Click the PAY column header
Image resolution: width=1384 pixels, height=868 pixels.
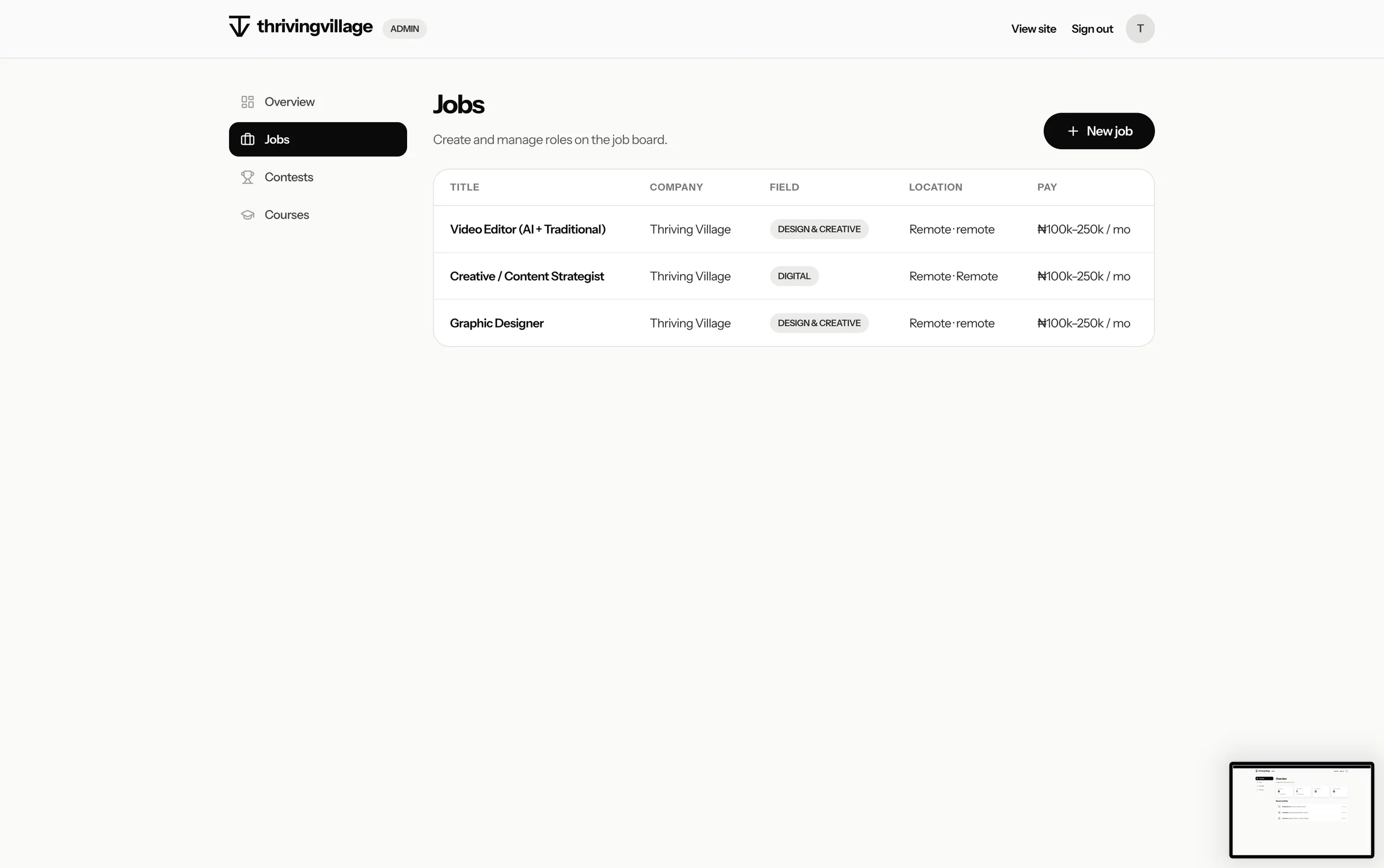point(1047,187)
